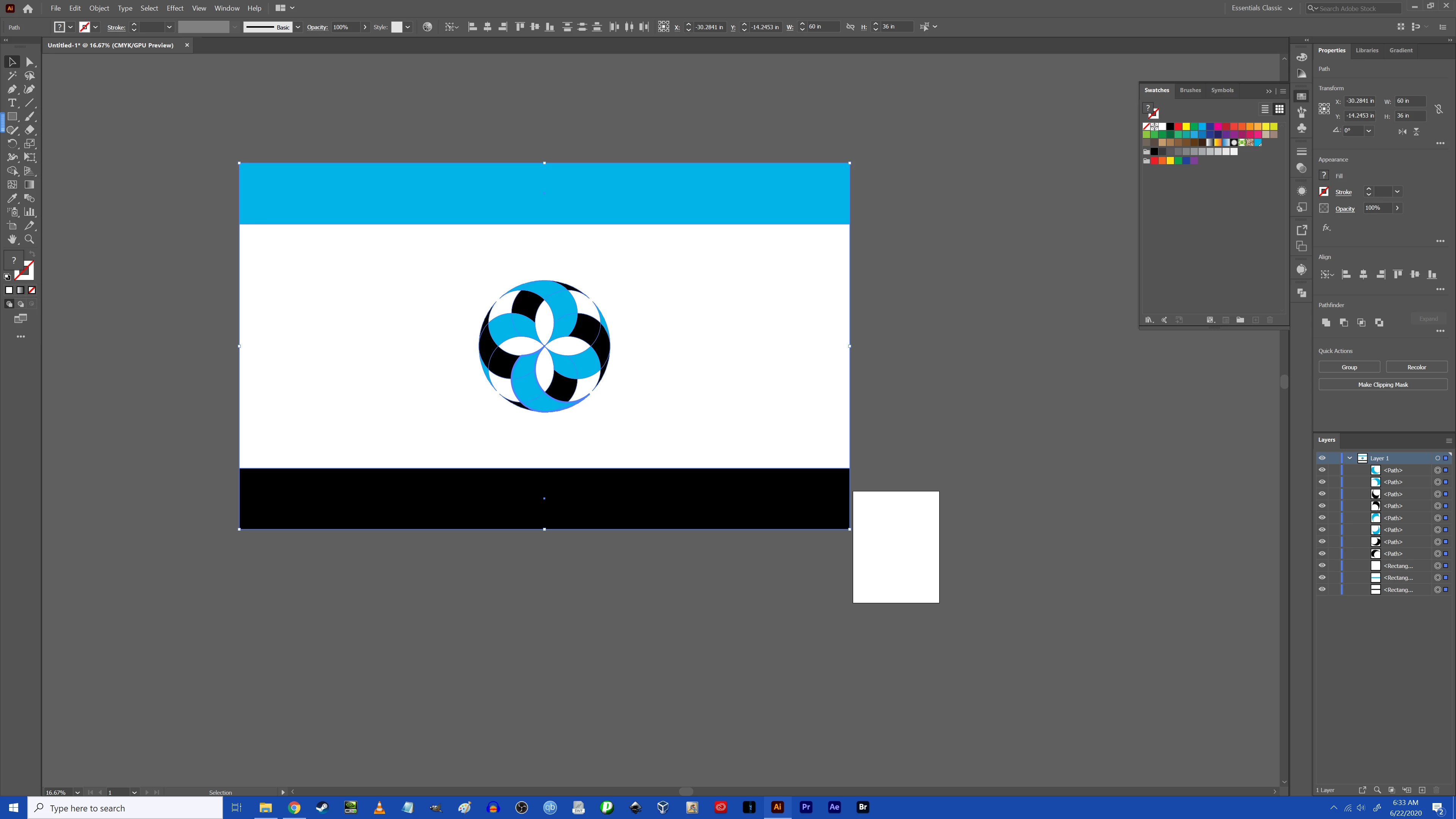1456x819 pixels.
Task: Pick the red swatch in Swatches
Action: point(1178,127)
